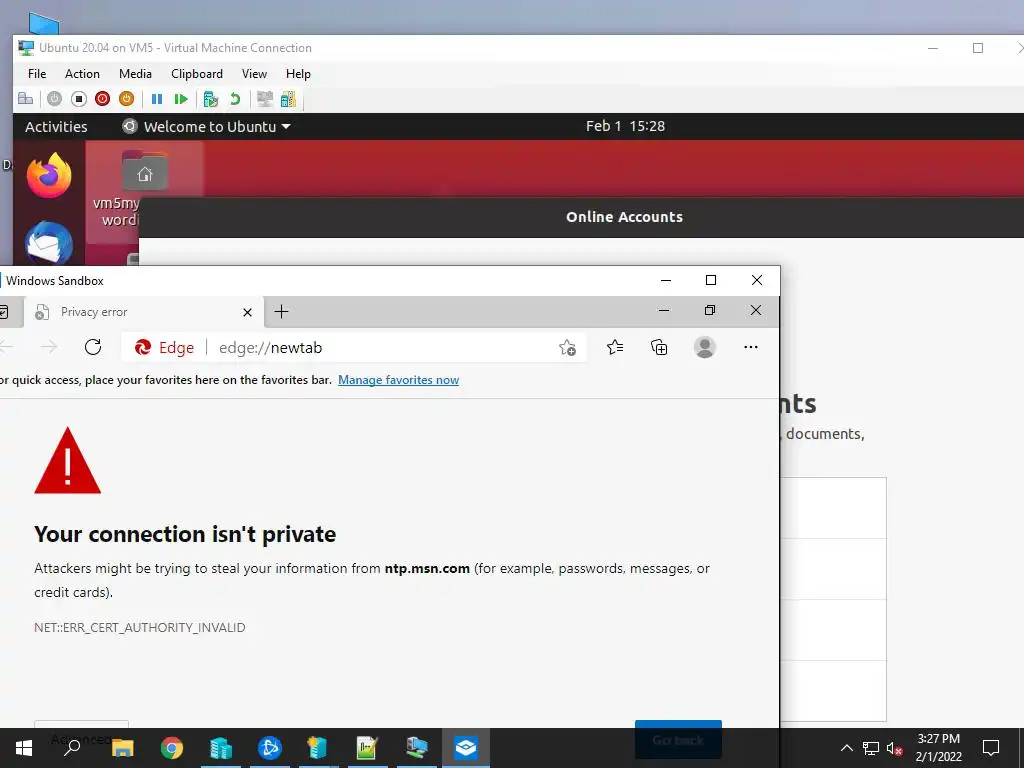Screen dimensions: 1024x768
Task: Minimize the Windows Sandbox window
Action: [x=666, y=280]
